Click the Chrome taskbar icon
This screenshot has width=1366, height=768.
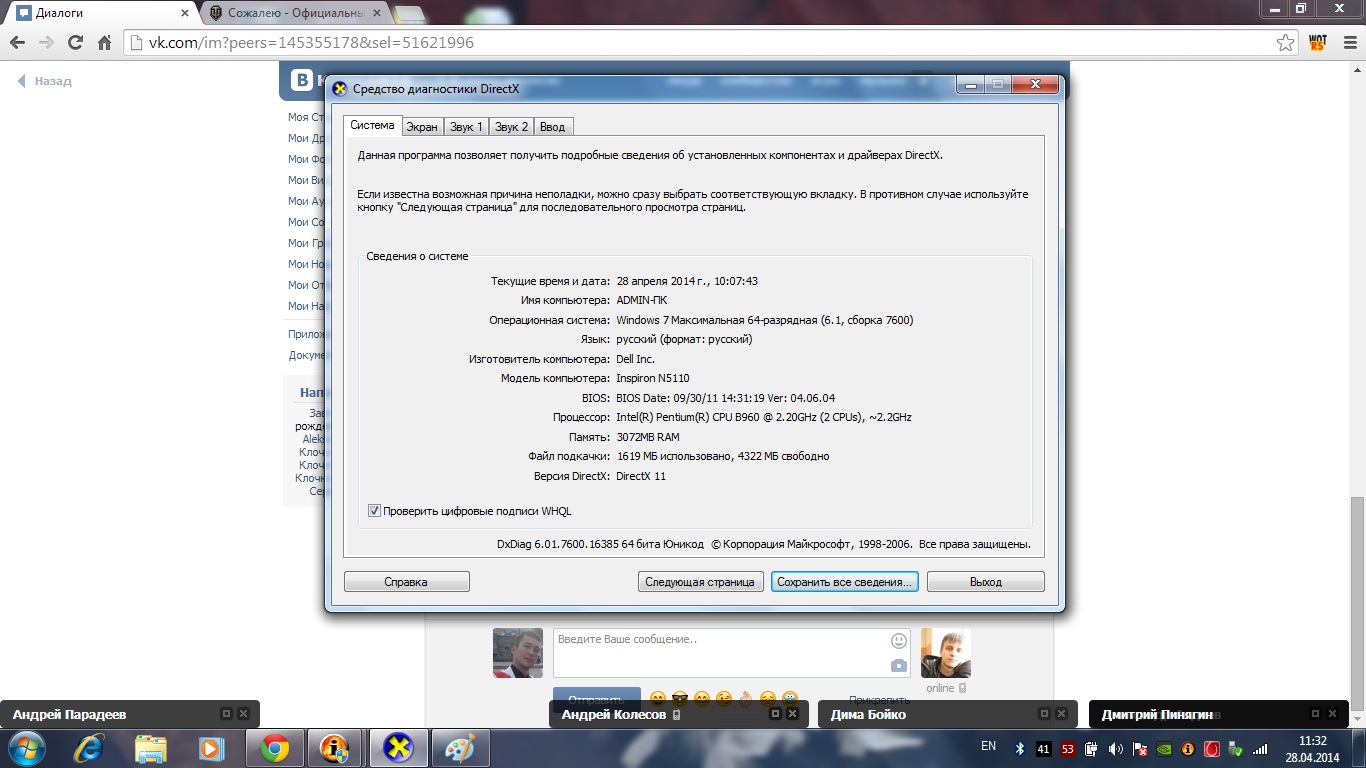pos(274,748)
